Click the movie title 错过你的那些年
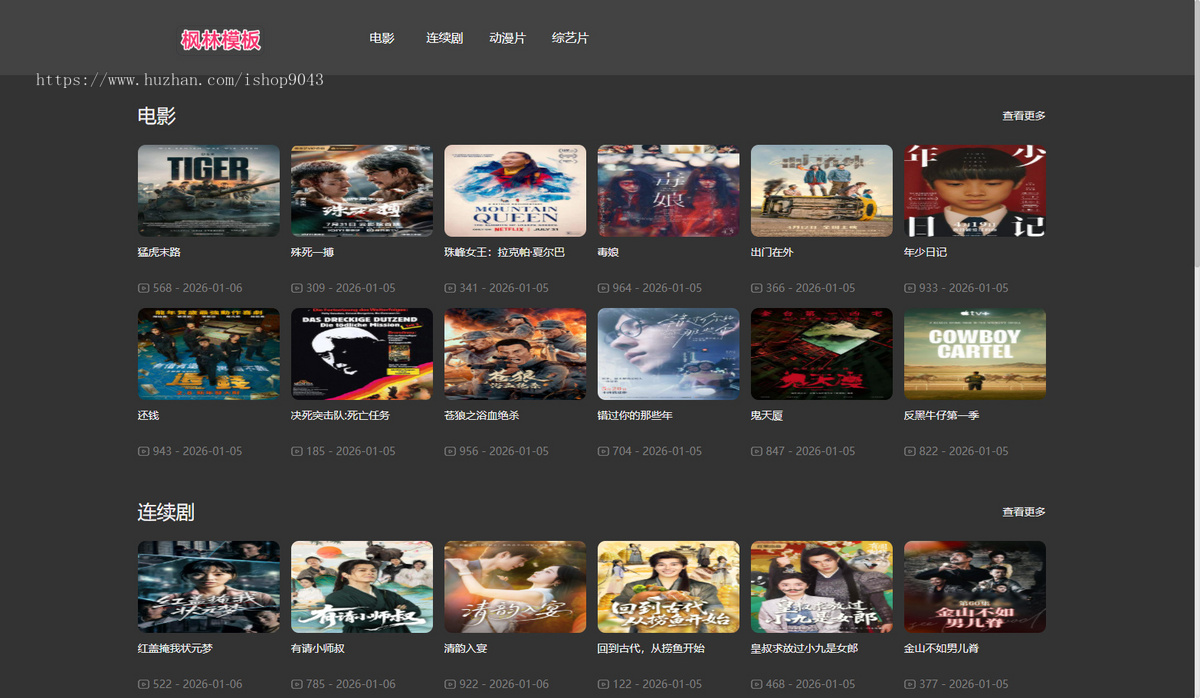Screen dimensions: 1200x698 coord(635,415)
